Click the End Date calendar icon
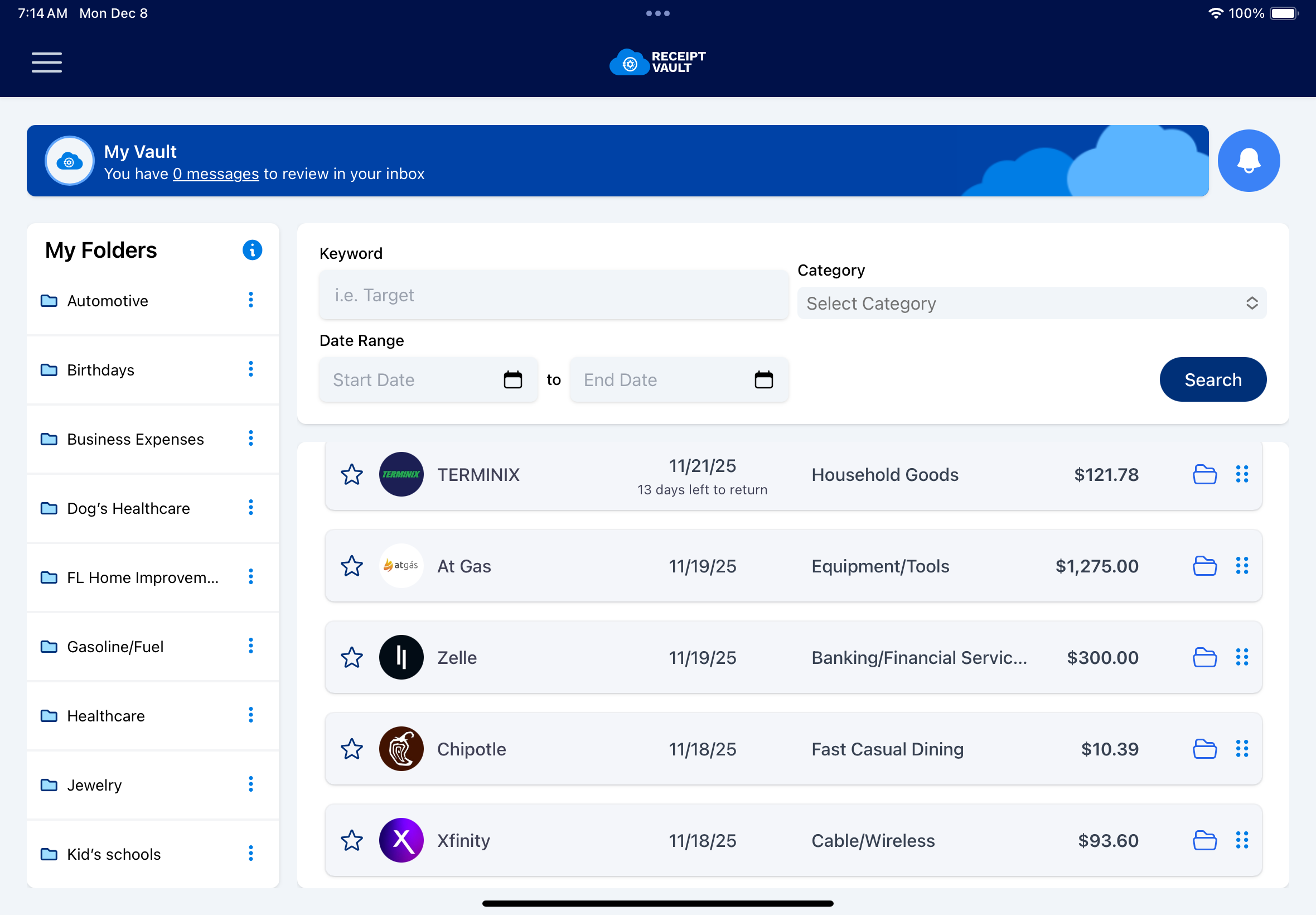 763,379
